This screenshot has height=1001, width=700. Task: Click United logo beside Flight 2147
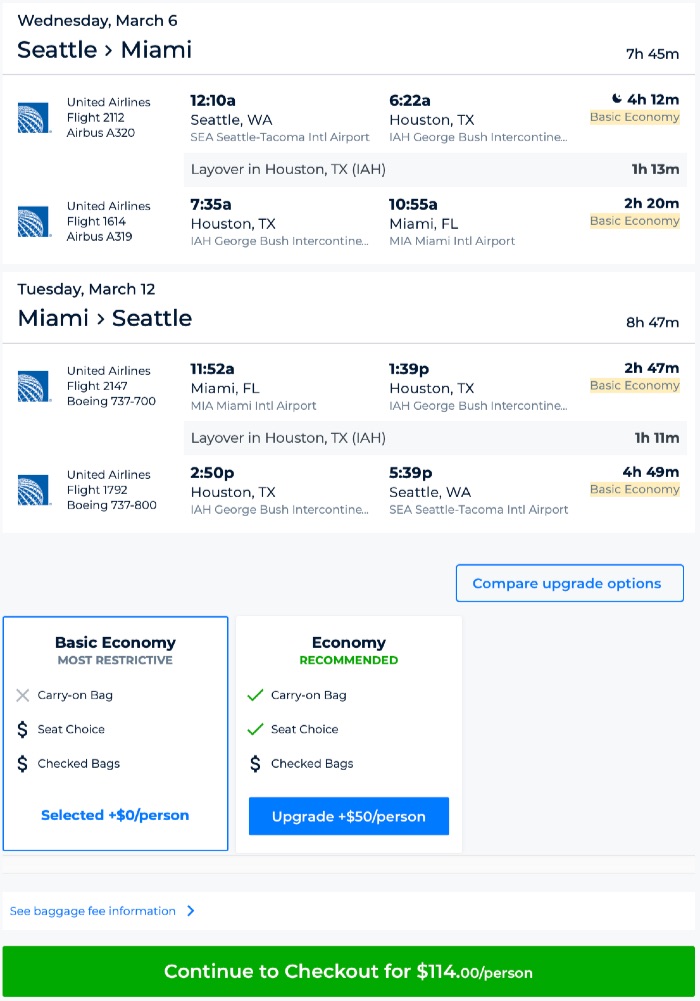coord(34,386)
